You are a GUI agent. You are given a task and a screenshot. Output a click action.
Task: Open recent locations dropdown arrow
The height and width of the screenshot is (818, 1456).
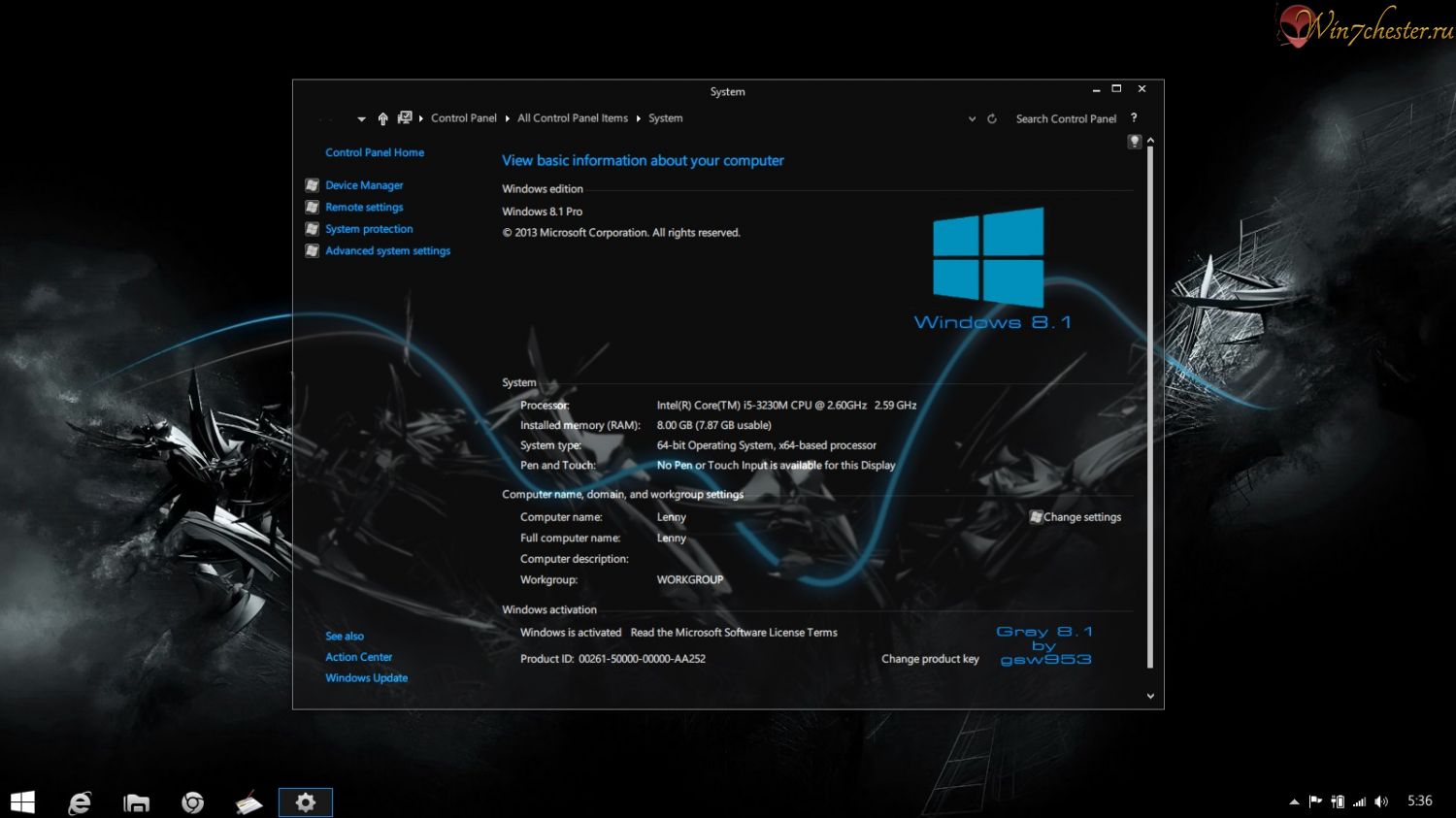point(361,119)
